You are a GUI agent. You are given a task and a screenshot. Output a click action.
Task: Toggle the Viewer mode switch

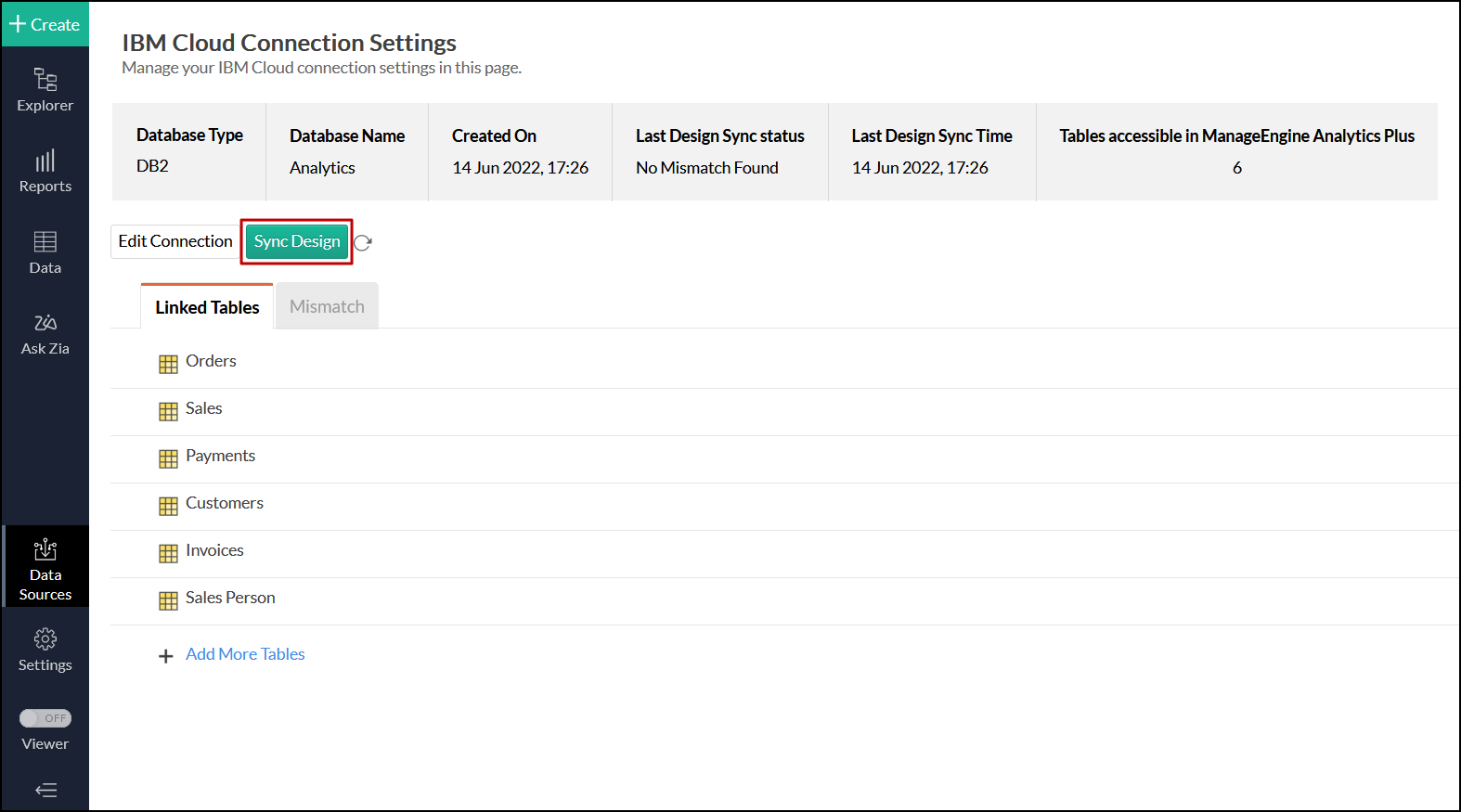pos(45,718)
